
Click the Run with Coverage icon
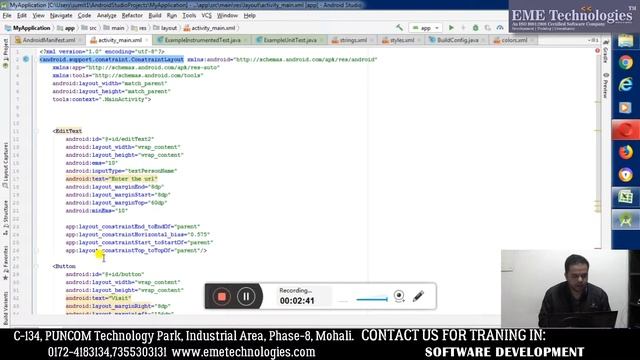[x=488, y=28]
